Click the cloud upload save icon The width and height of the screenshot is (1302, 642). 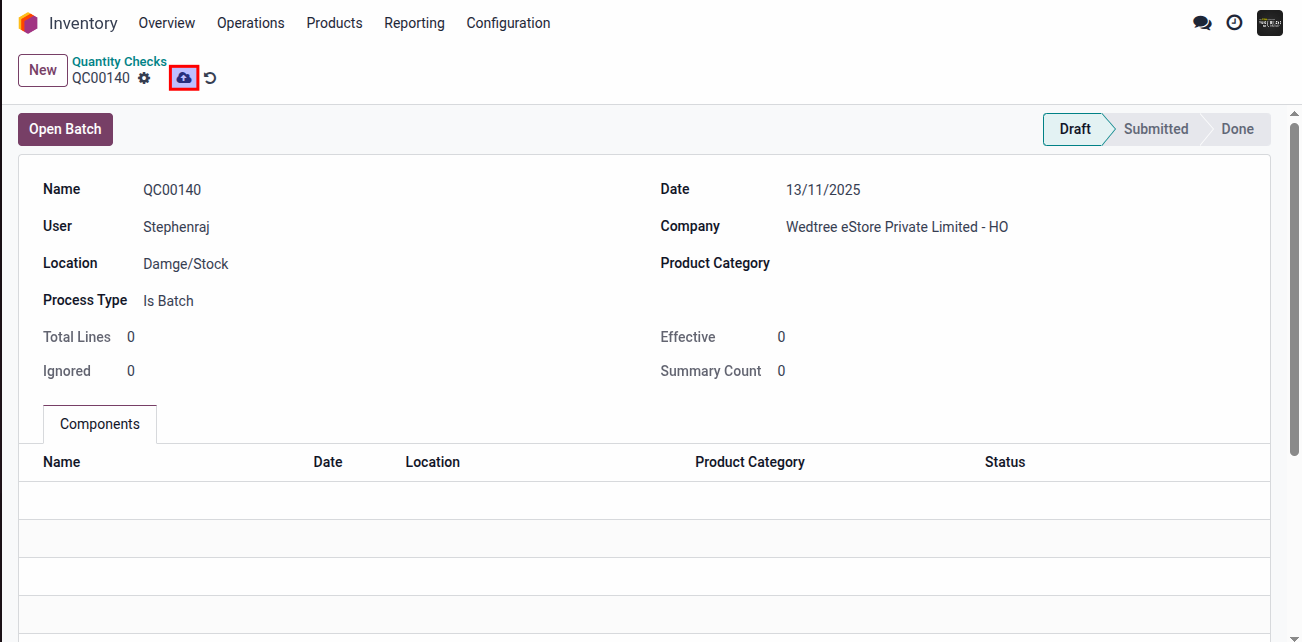(x=184, y=78)
